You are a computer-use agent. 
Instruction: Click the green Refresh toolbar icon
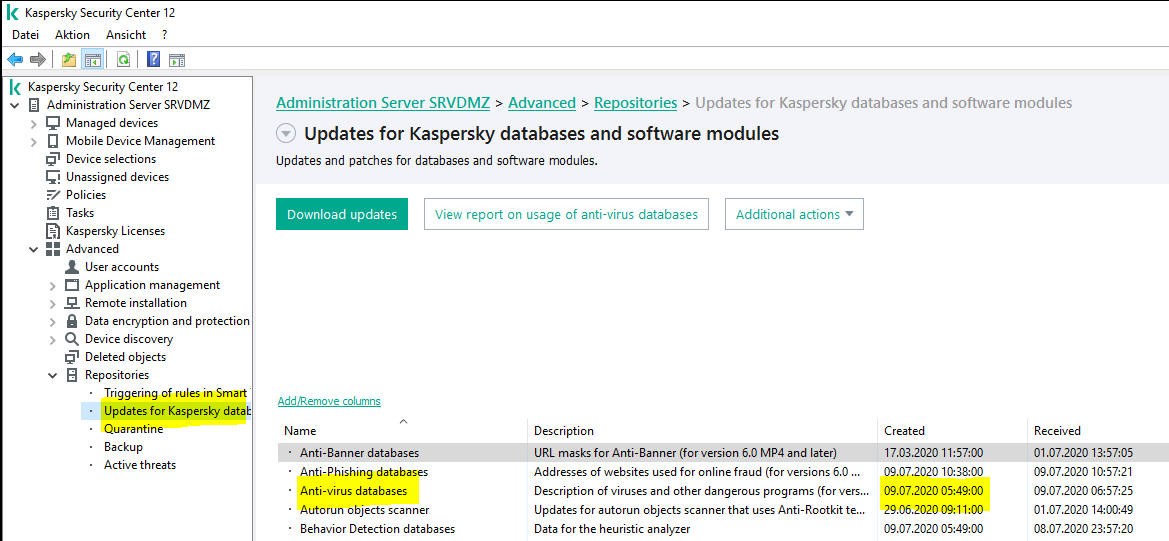click(x=124, y=60)
